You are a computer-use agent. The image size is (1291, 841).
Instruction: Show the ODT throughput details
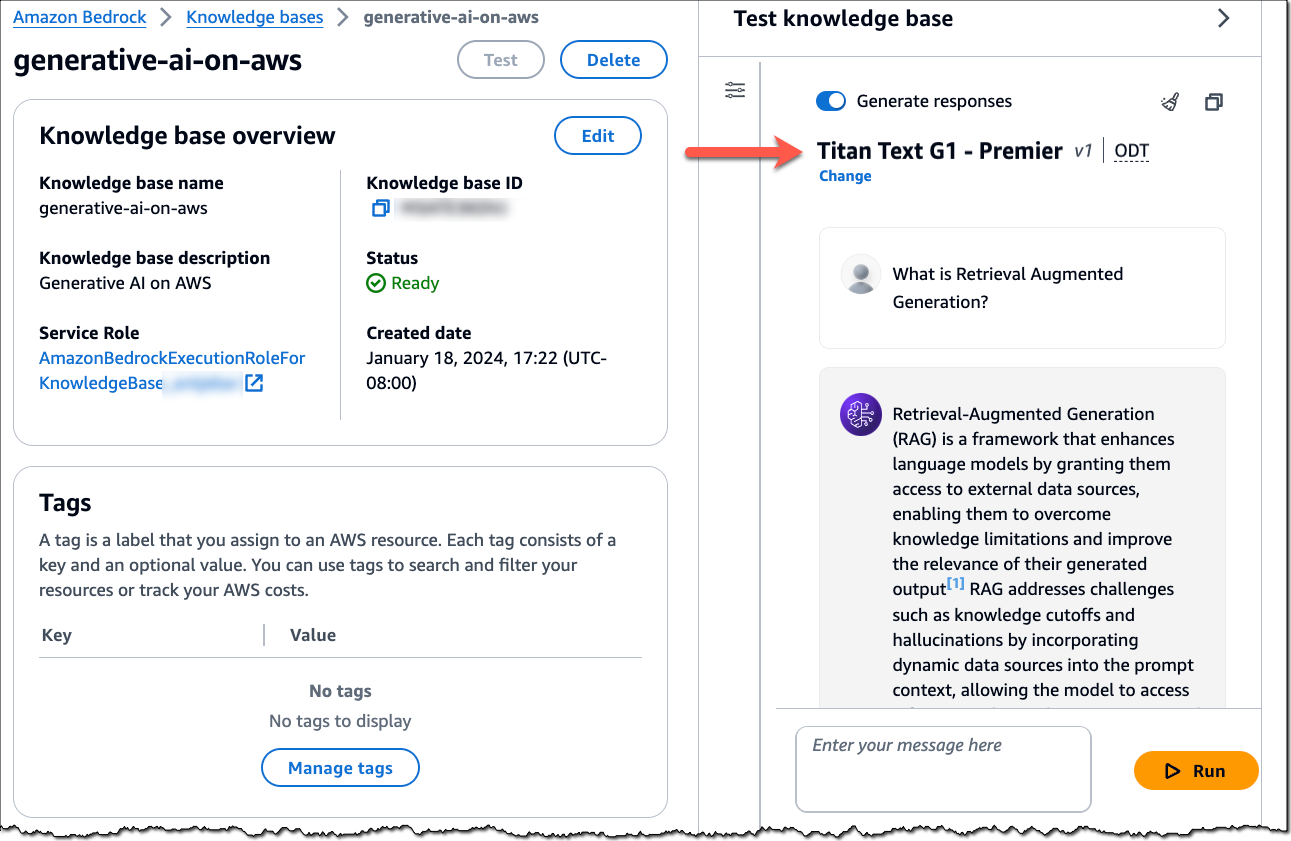1132,151
